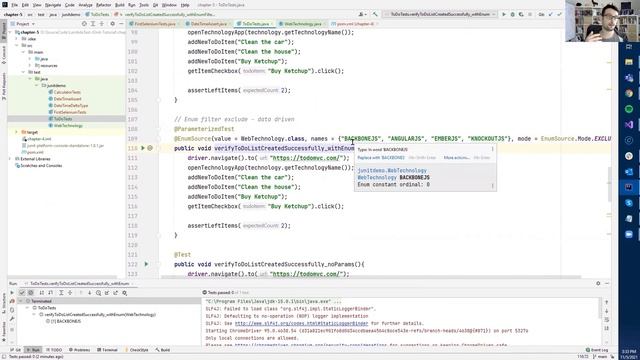Click the Collapse All icon in the Project panel
This screenshot has width=640, height=360.
click(102, 24)
